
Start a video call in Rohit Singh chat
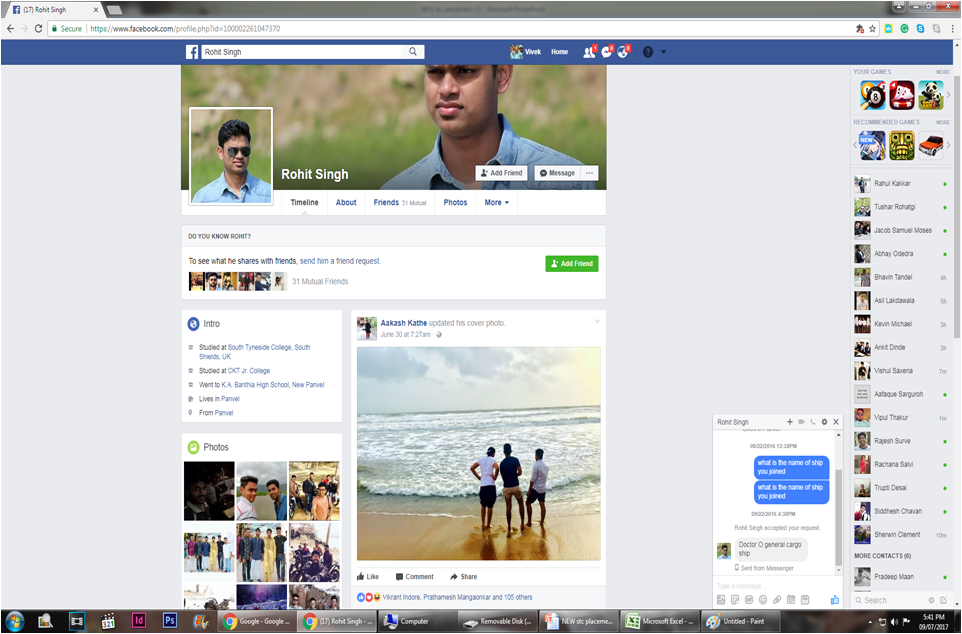801,422
